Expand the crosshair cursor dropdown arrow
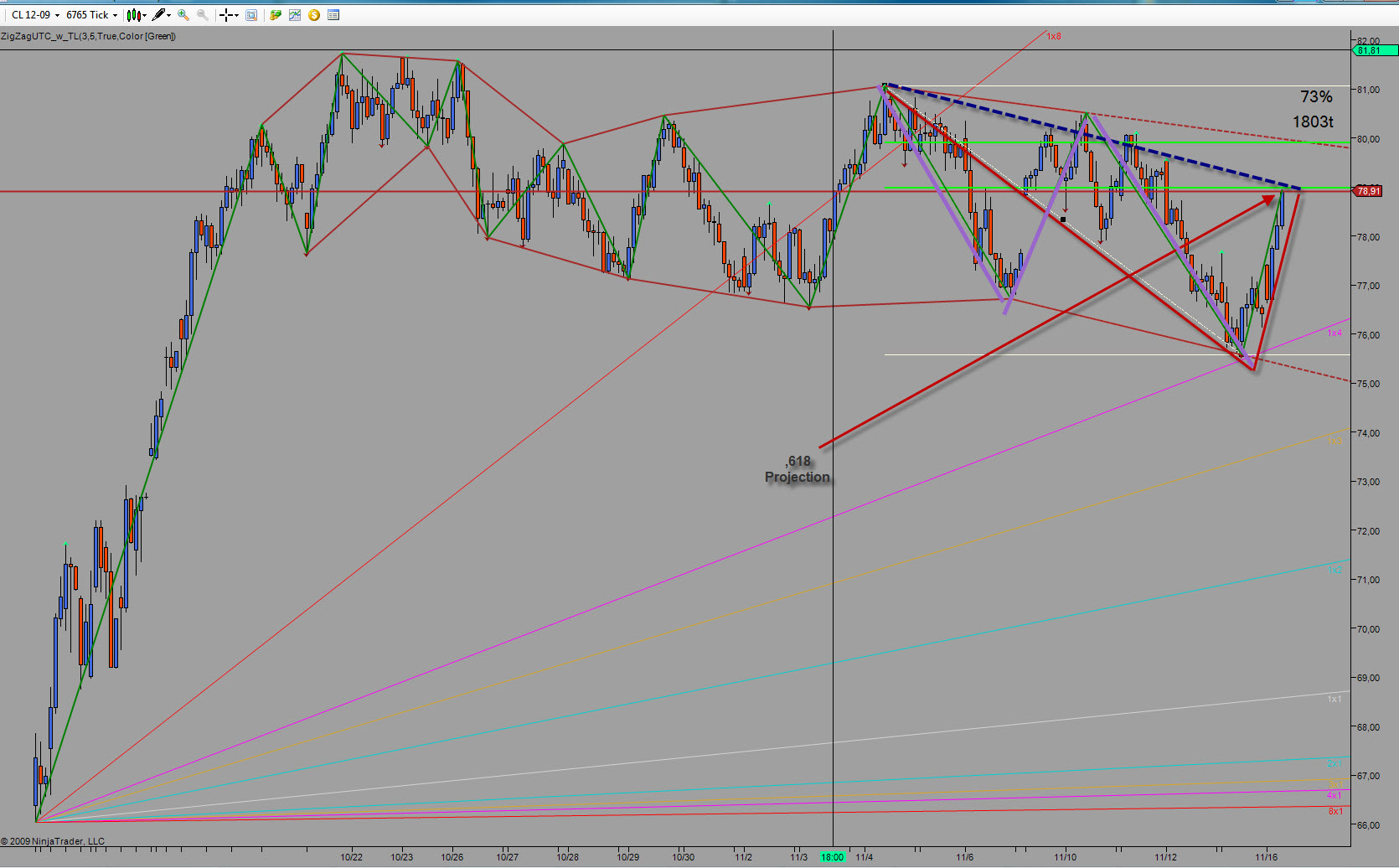1399x868 pixels. tap(236, 15)
